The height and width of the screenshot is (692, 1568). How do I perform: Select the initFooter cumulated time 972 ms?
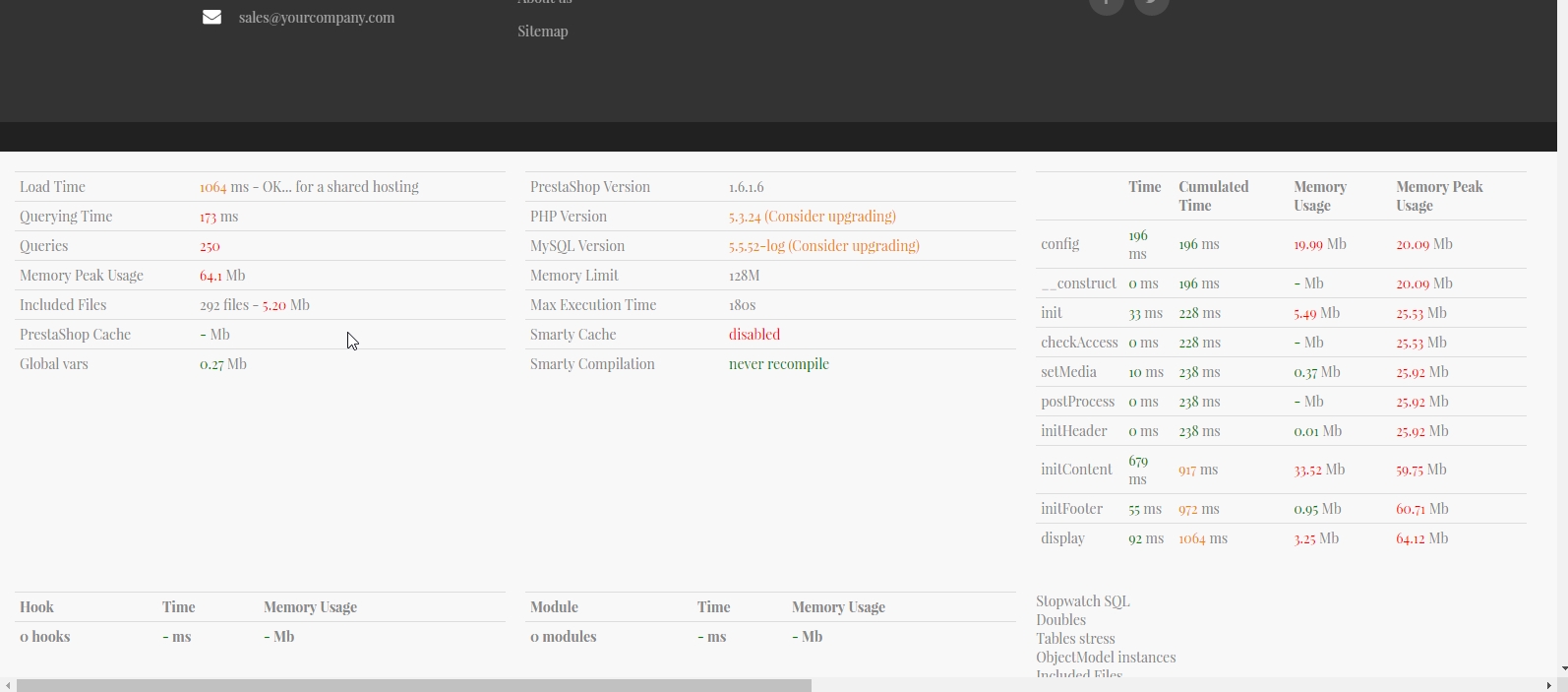[x=1199, y=509]
